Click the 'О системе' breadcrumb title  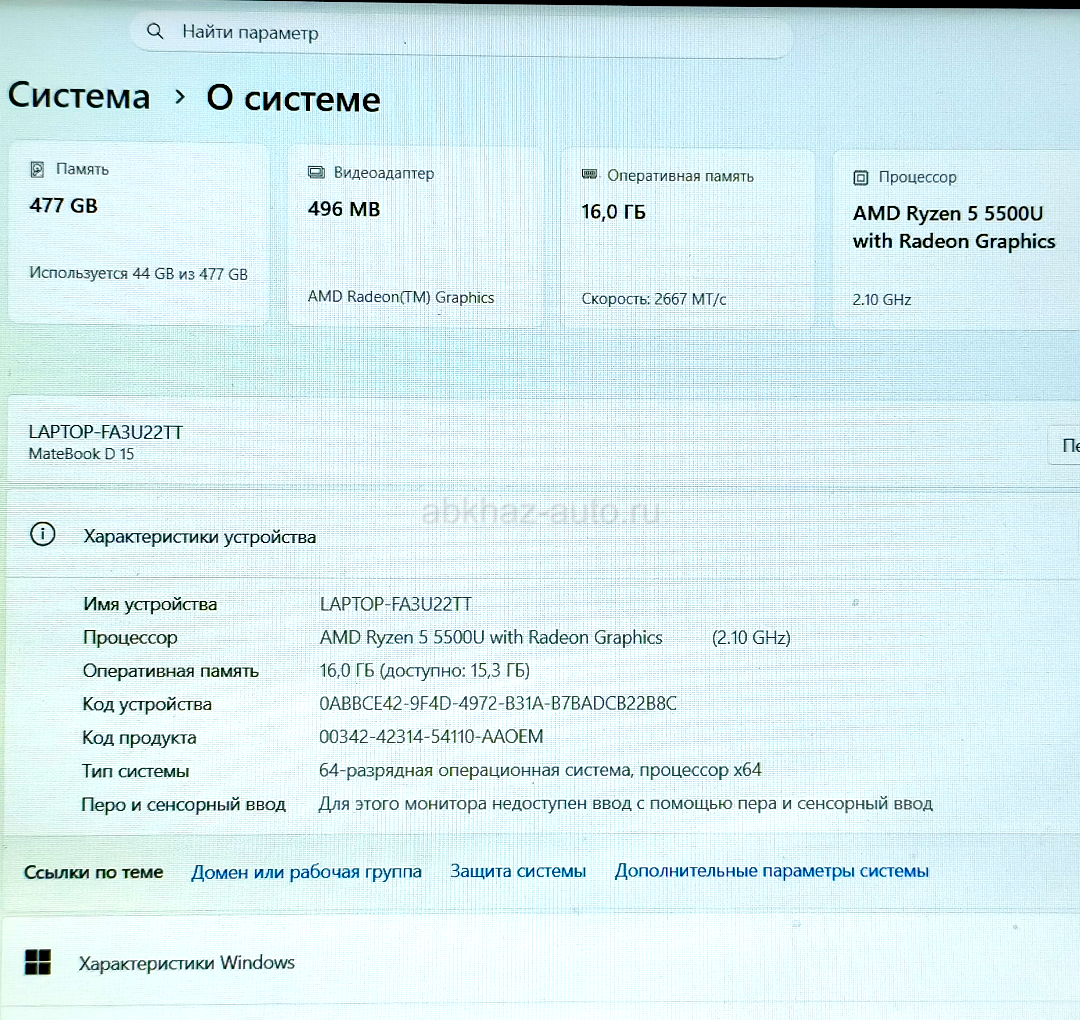point(293,98)
